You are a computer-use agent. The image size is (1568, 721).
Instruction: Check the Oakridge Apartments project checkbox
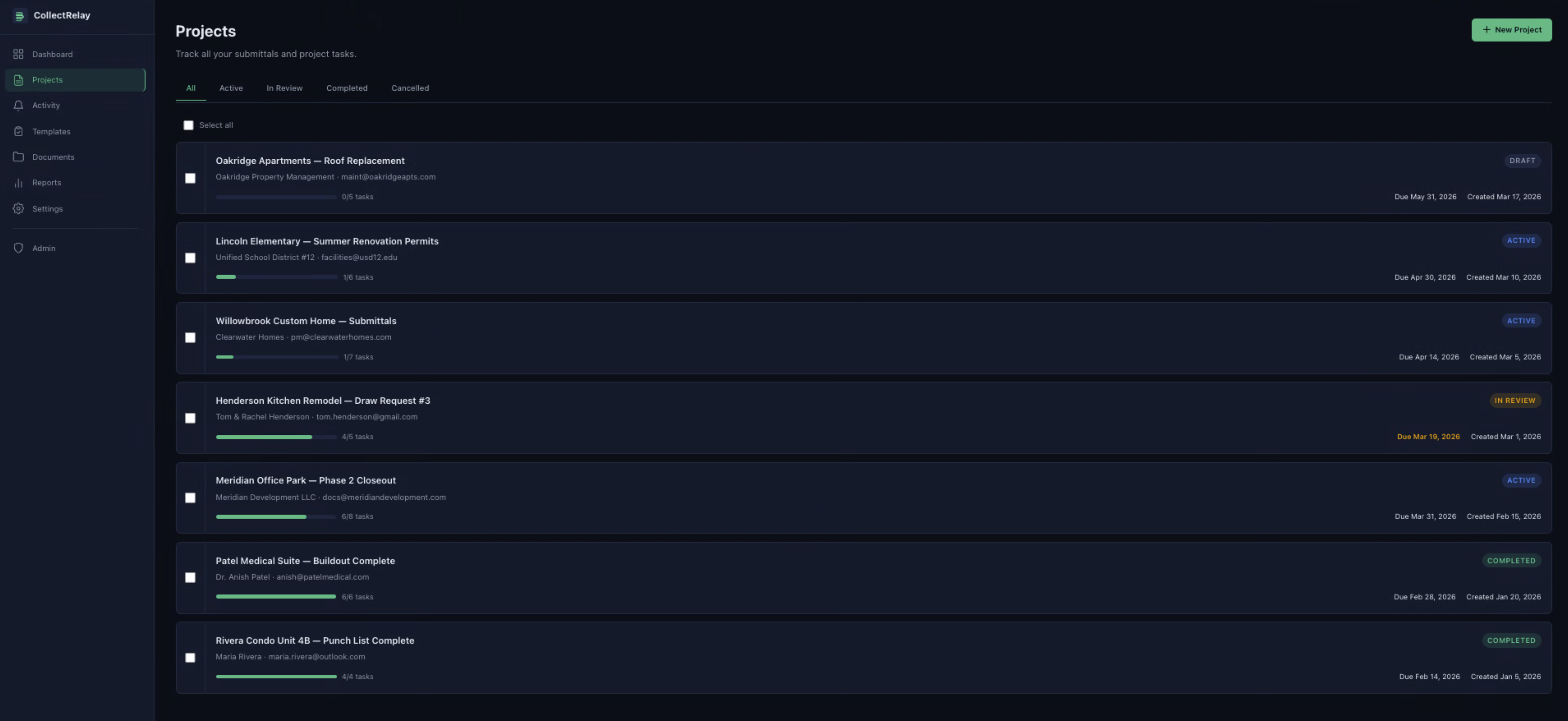191,178
